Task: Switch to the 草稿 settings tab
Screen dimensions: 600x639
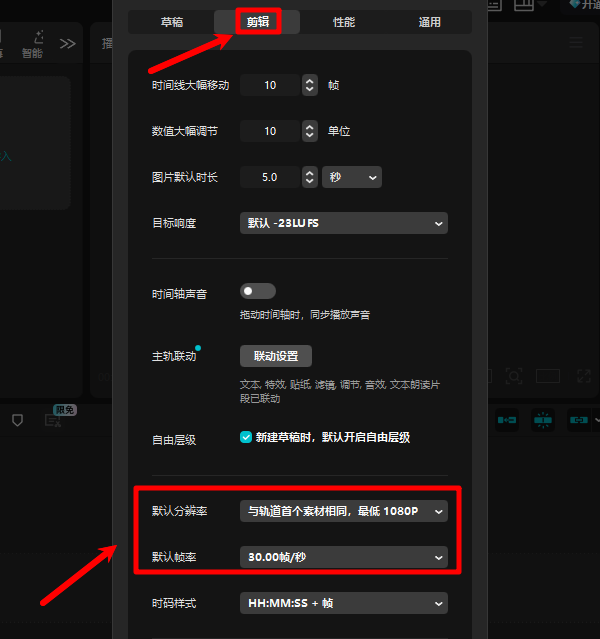Action: 171,22
